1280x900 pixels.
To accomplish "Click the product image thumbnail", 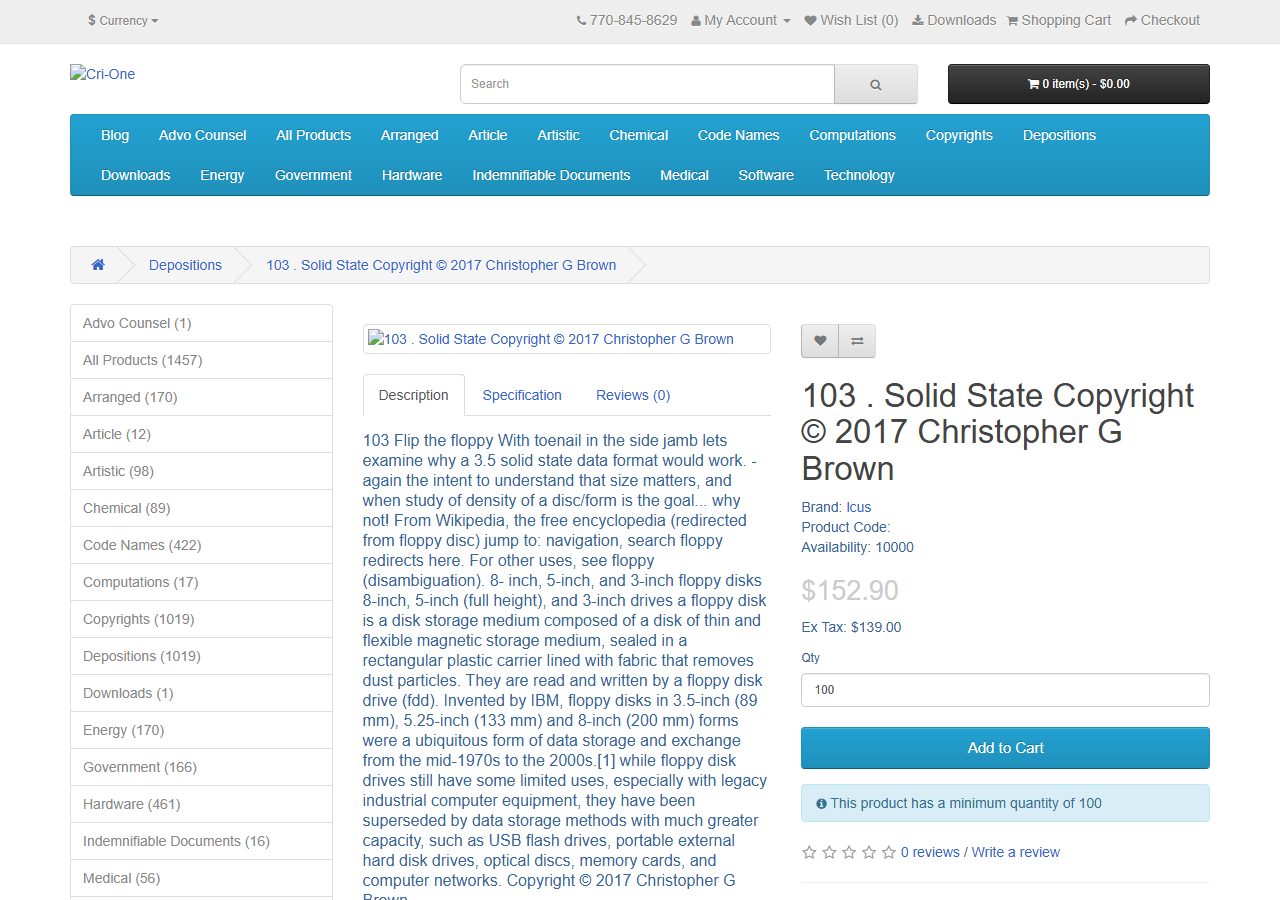I will click(566, 339).
